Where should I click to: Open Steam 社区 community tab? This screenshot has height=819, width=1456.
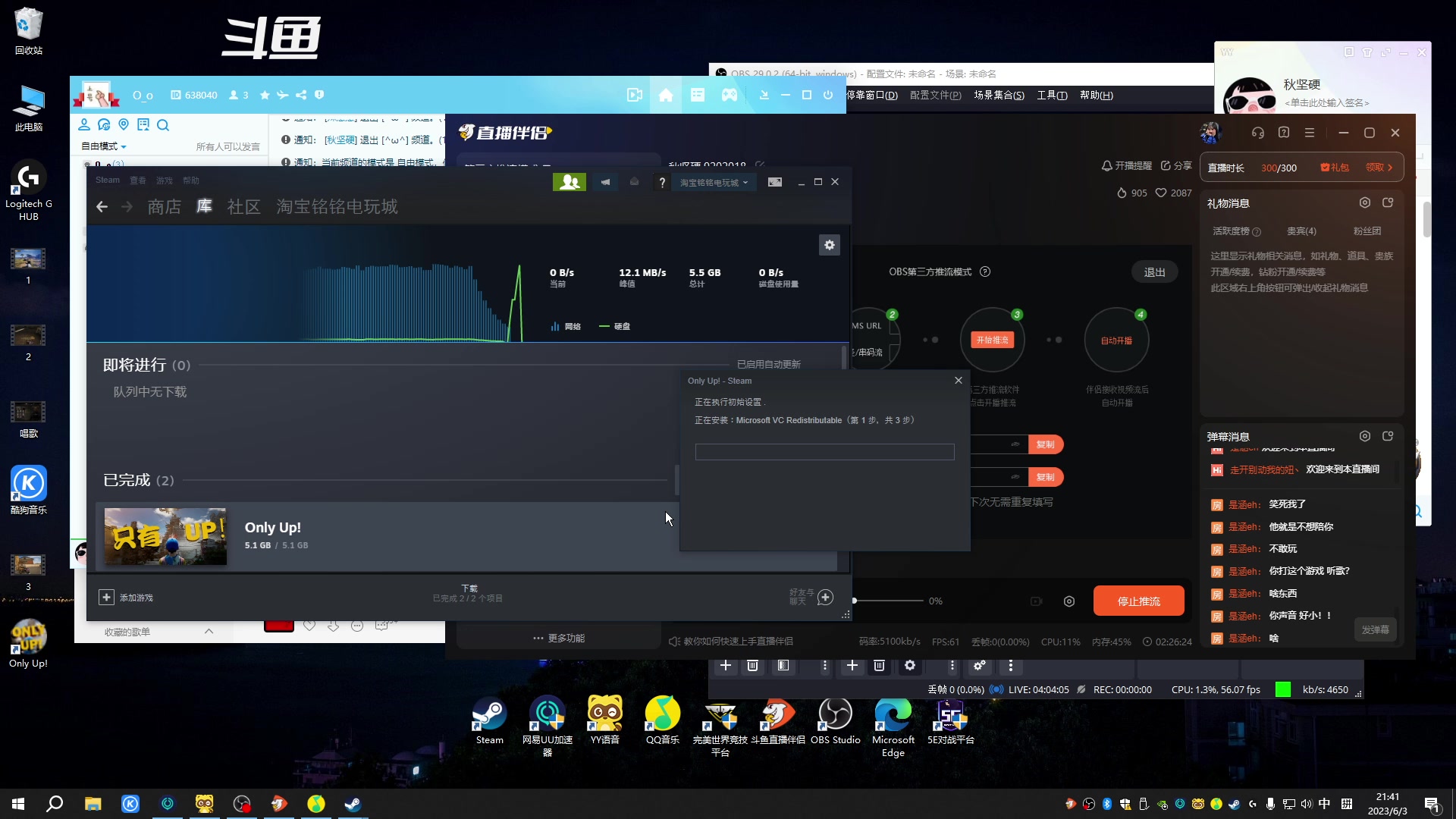pyautogui.click(x=243, y=207)
